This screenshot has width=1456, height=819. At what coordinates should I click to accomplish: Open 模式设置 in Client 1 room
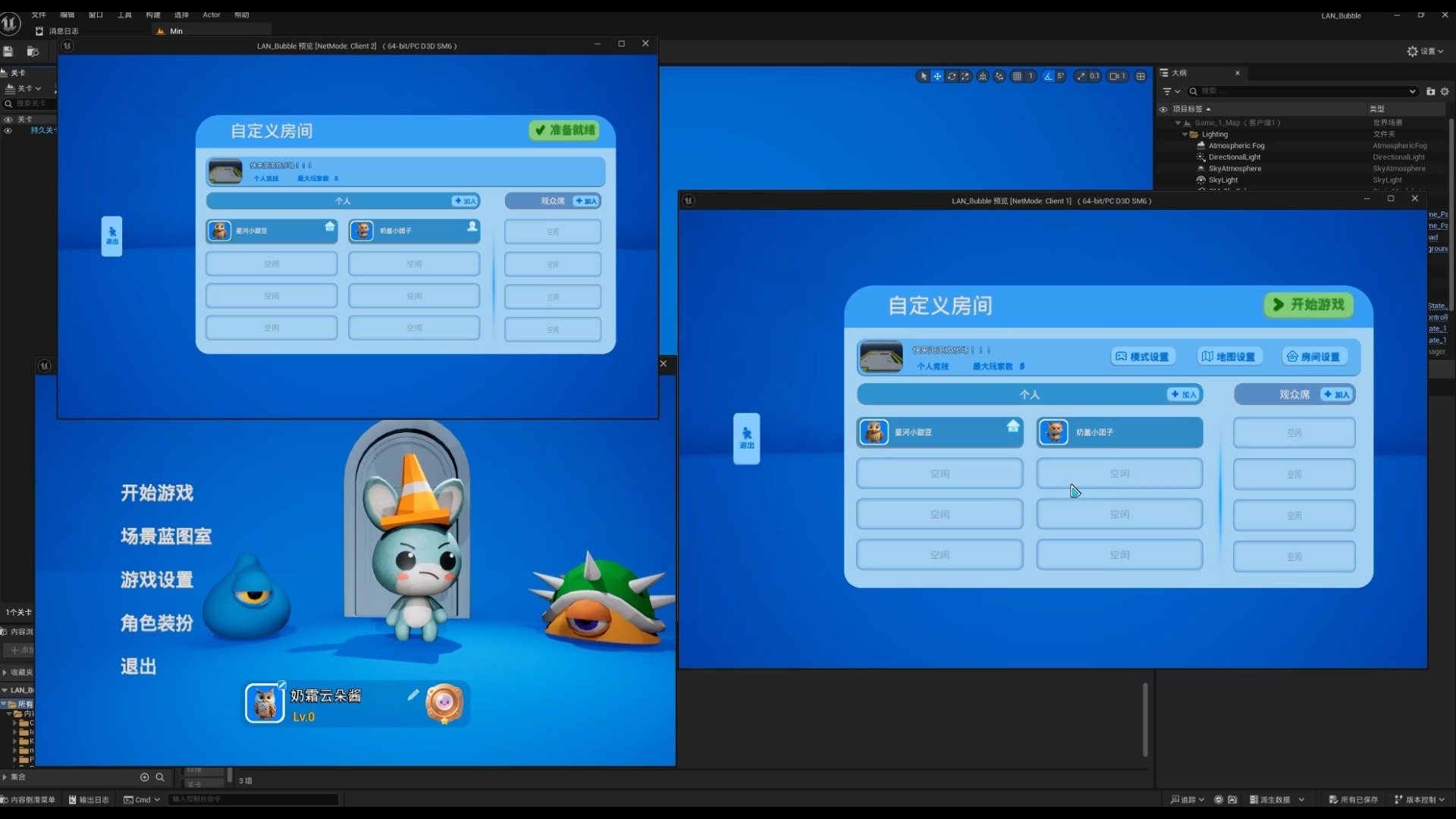(x=1142, y=356)
